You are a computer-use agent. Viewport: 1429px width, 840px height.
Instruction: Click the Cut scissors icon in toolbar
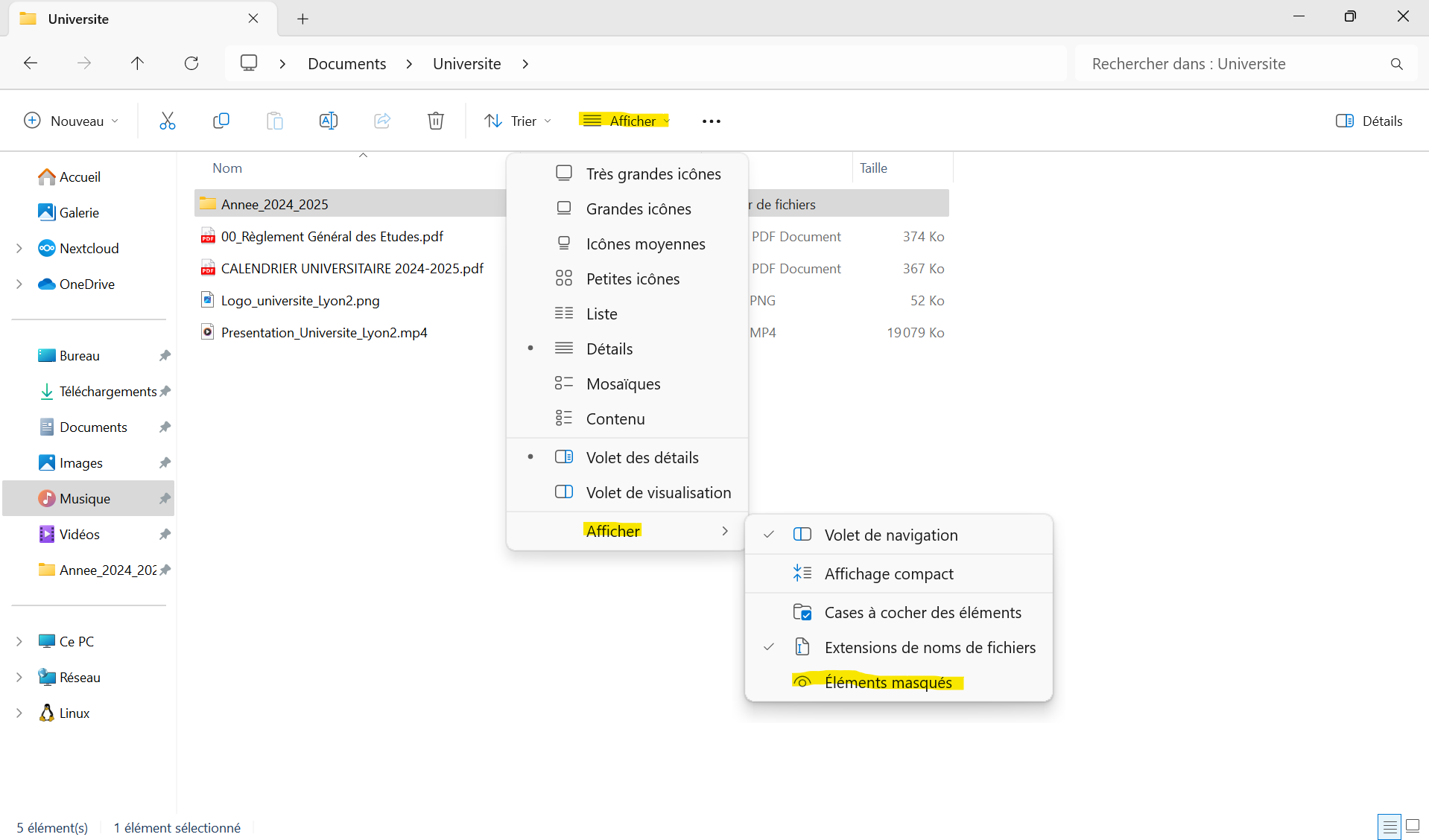[168, 121]
